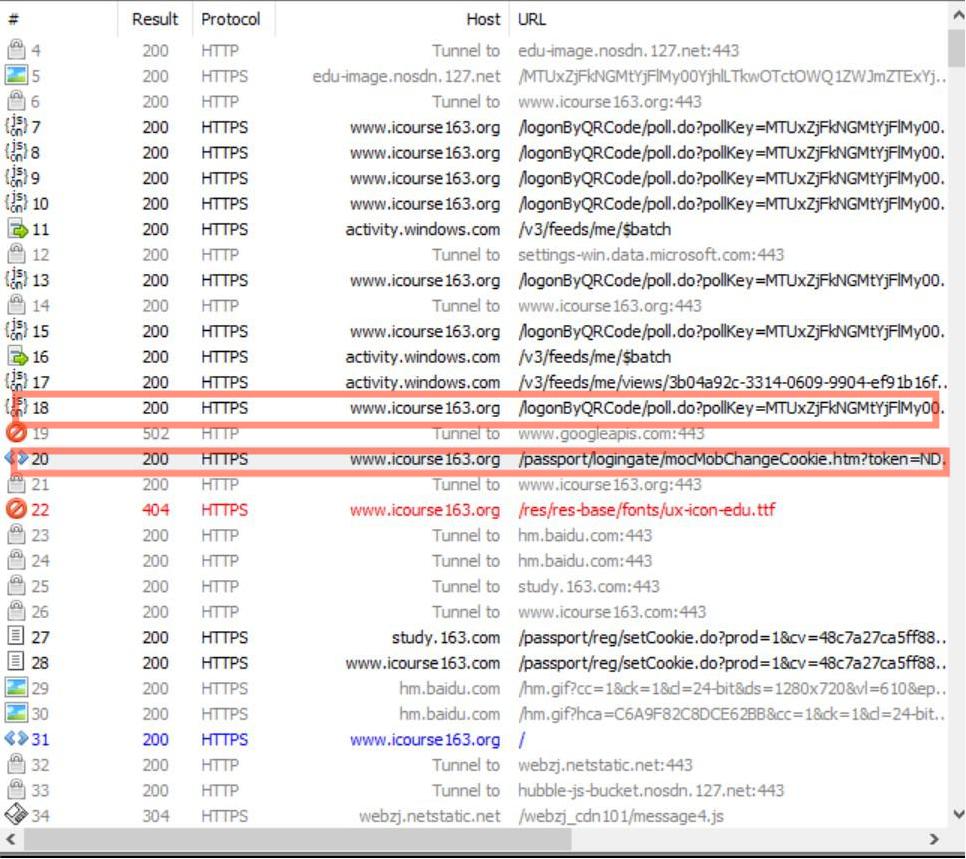
Task: Click the green-arrow POST icon of session 16
Action: tap(17, 356)
